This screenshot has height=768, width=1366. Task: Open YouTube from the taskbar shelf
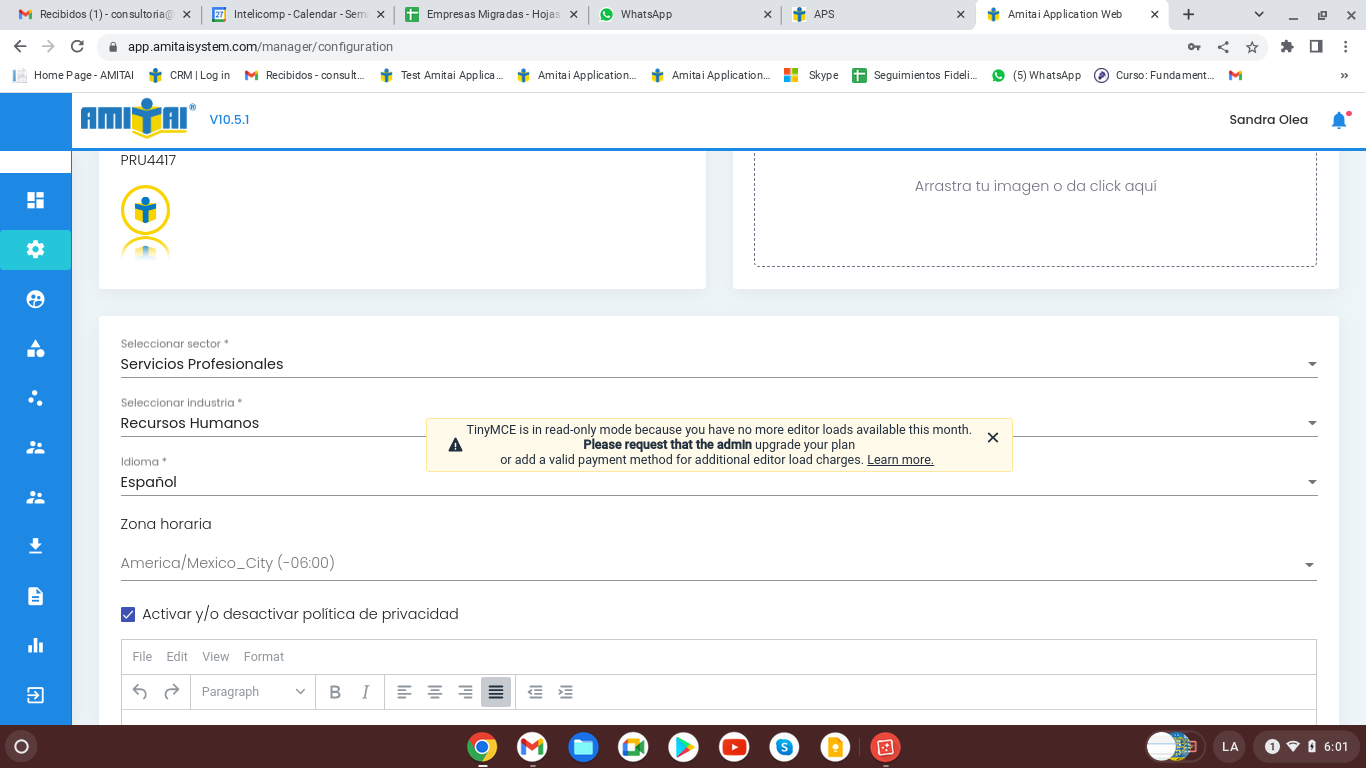point(734,747)
